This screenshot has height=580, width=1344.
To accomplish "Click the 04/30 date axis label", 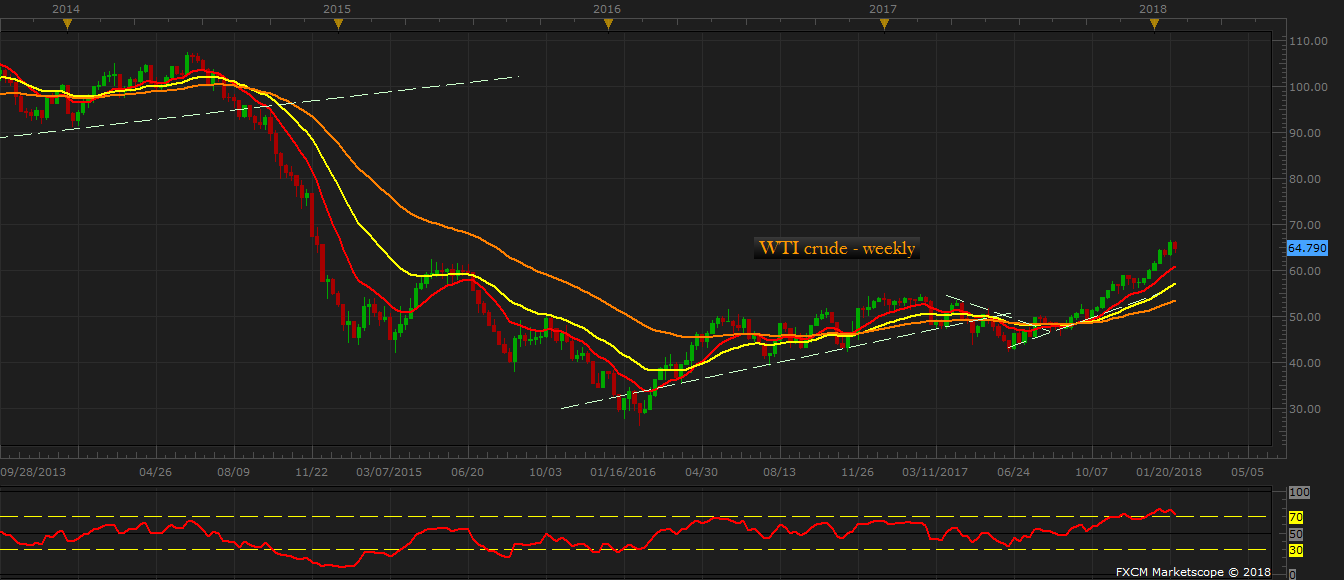I will tap(702, 471).
